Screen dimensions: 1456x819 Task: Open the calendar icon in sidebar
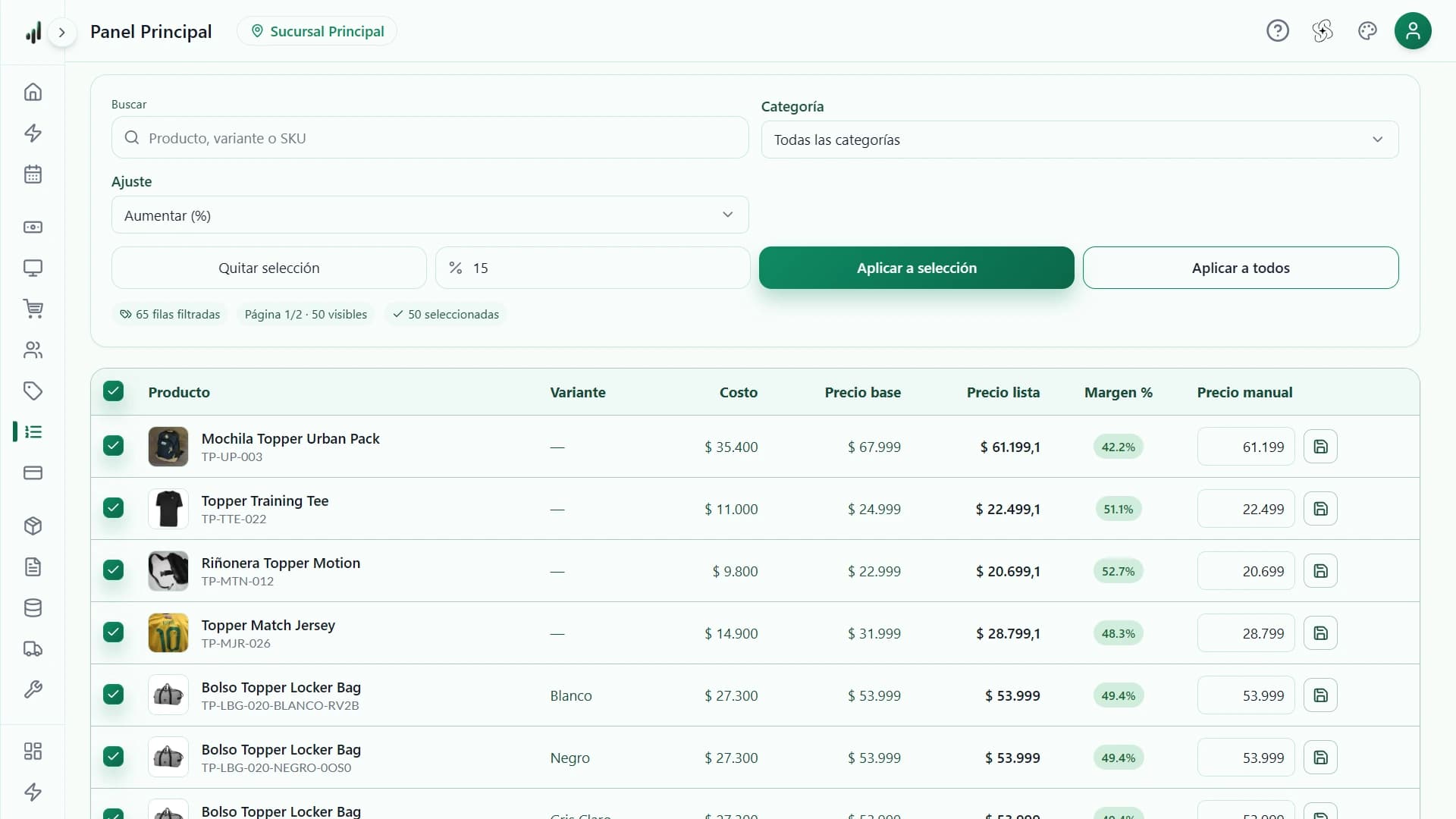[x=33, y=174]
